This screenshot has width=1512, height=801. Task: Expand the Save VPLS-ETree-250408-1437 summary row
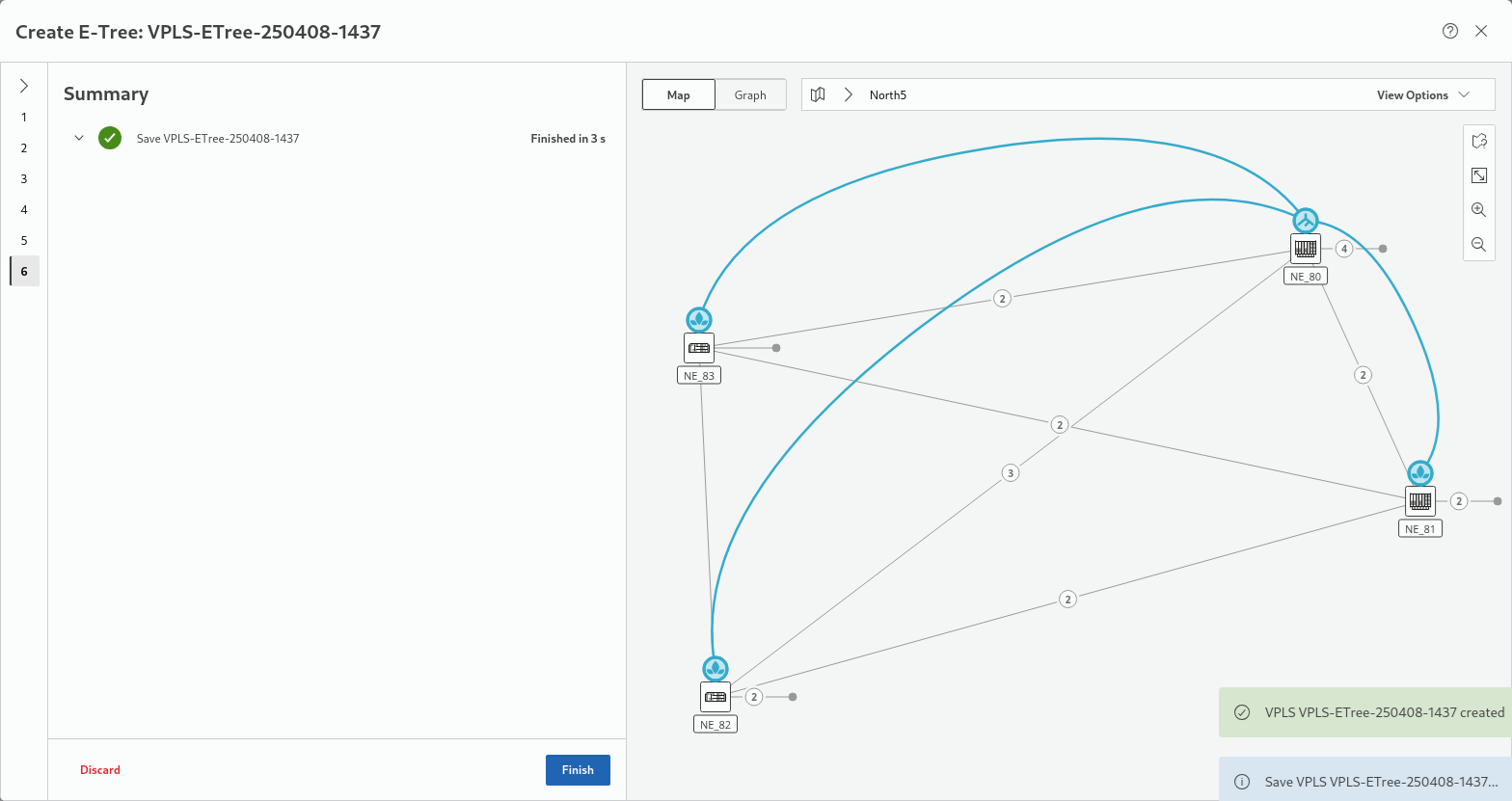(x=79, y=138)
